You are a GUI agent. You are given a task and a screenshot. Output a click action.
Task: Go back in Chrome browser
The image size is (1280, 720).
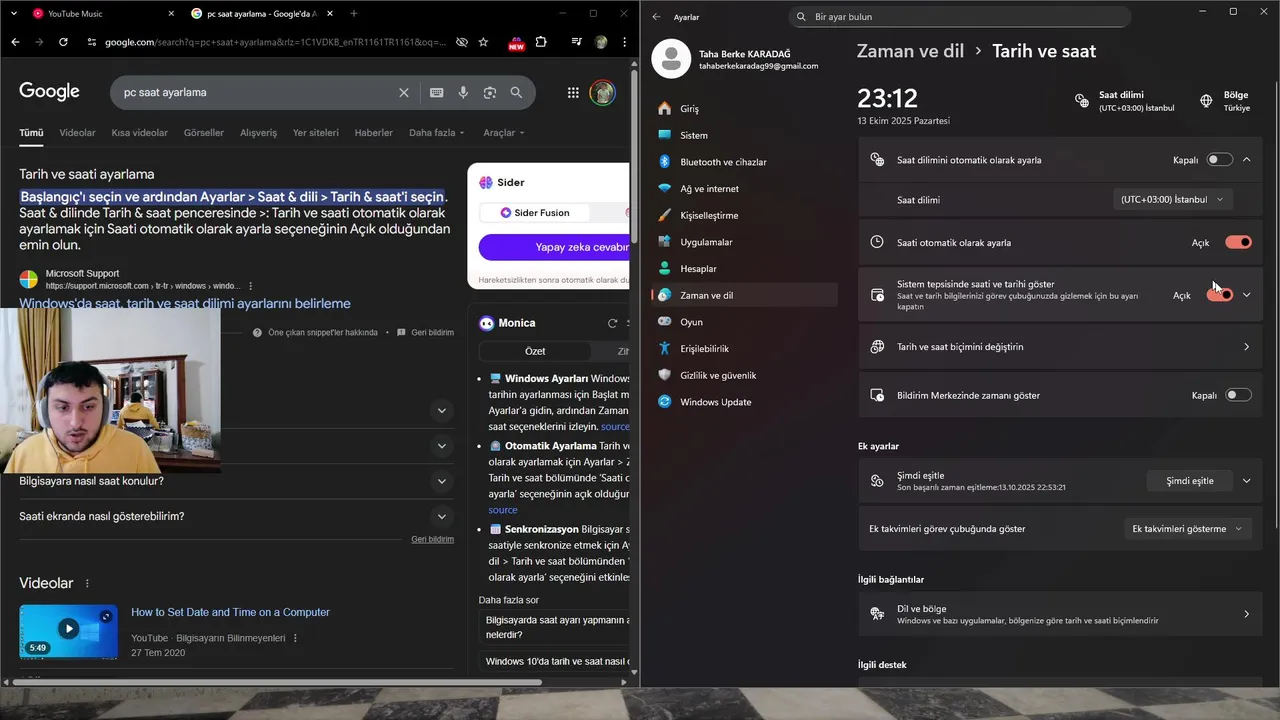click(15, 42)
